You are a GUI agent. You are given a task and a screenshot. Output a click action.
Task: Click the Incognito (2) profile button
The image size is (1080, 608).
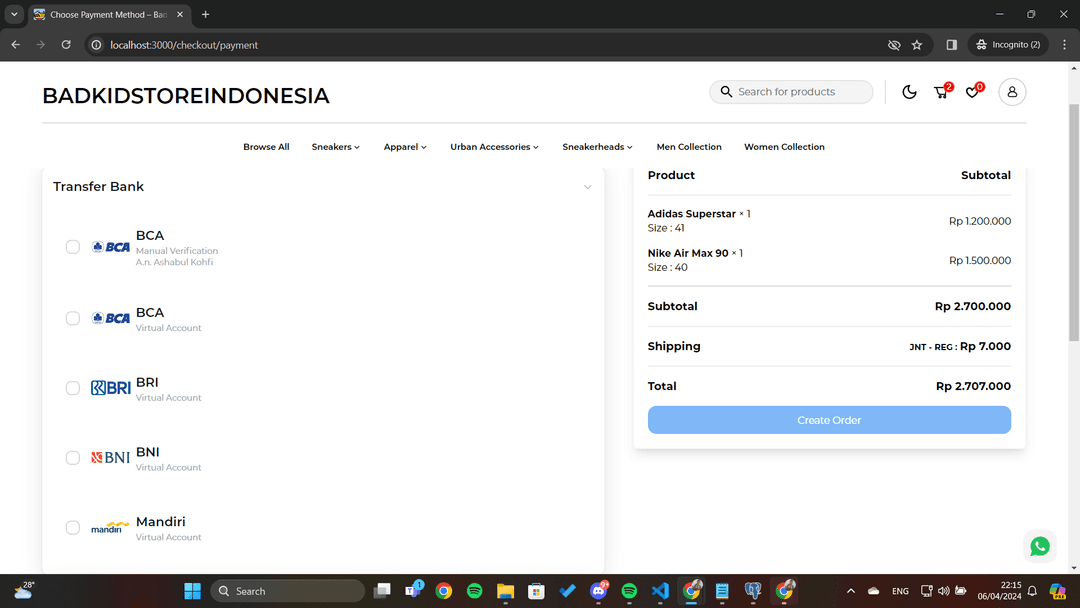pos(1008,45)
